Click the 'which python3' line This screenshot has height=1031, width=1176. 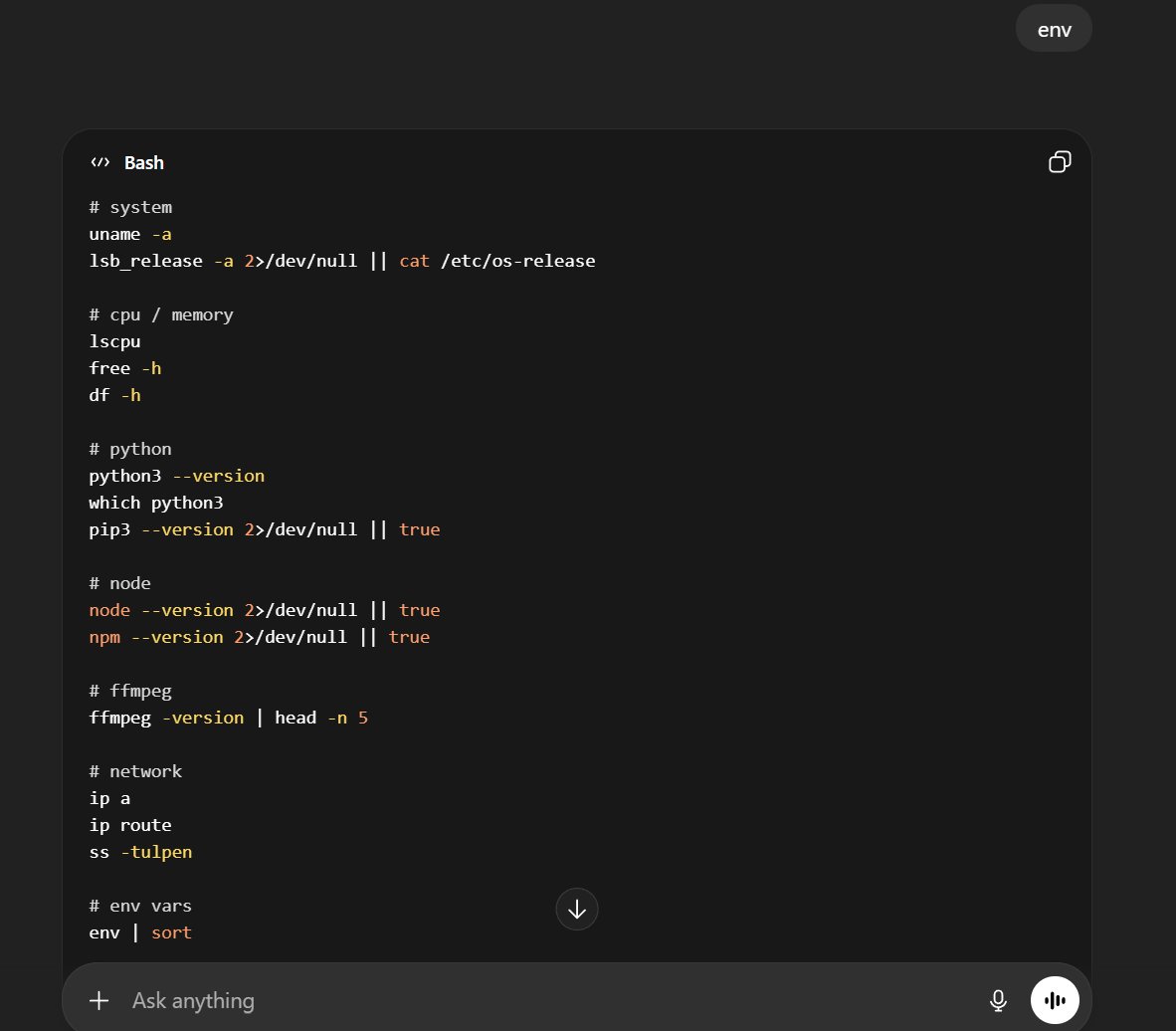point(156,503)
